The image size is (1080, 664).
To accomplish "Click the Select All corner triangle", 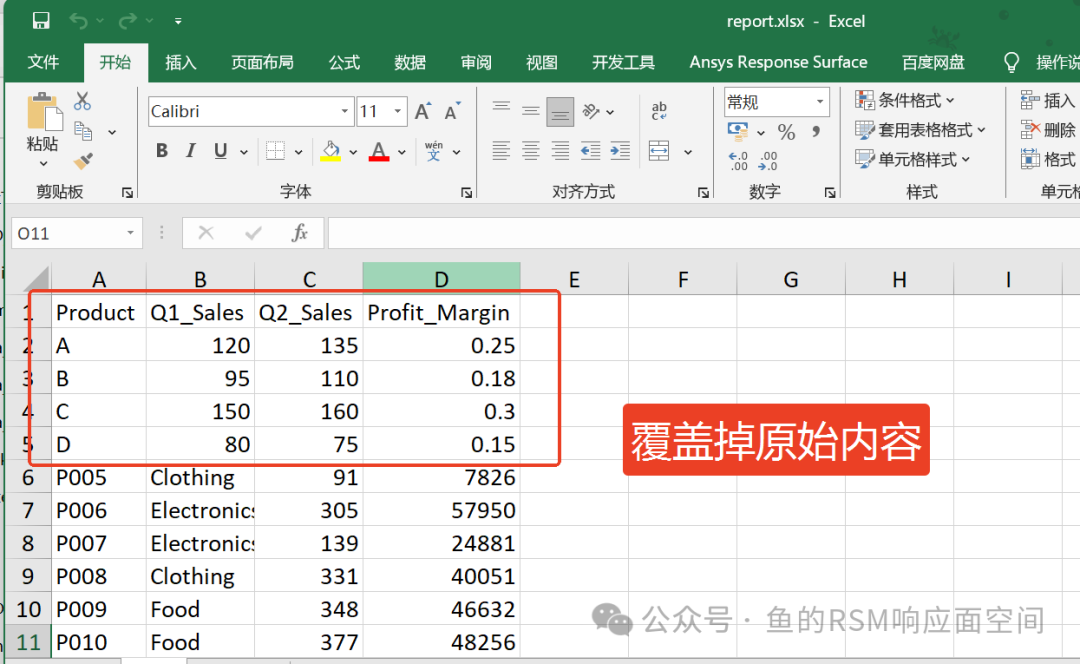I will coord(35,279).
